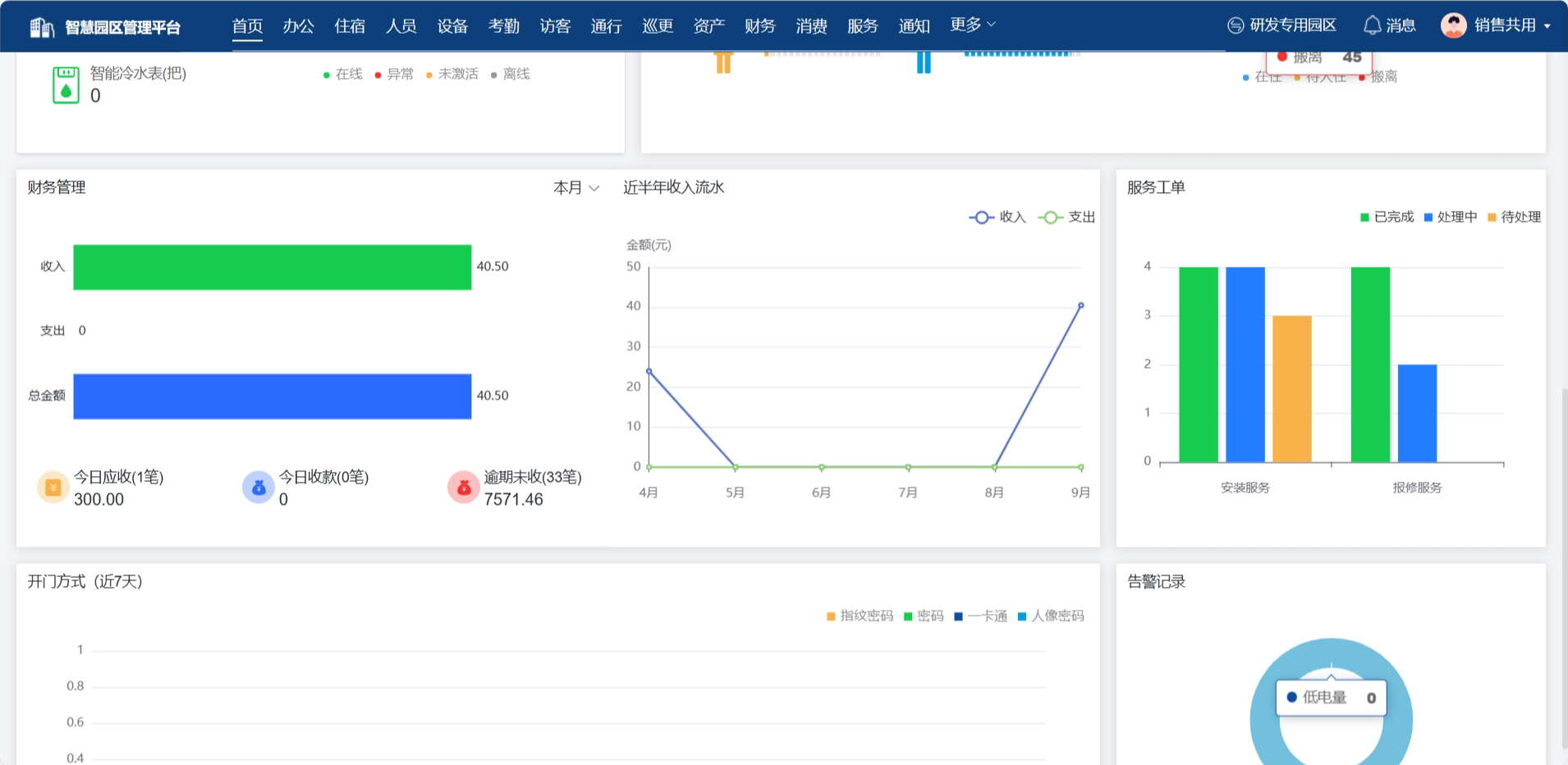Toggle 待处理 series in 服务工单 legend
Screen dimensions: 1568x765
pyautogui.click(x=1514, y=218)
